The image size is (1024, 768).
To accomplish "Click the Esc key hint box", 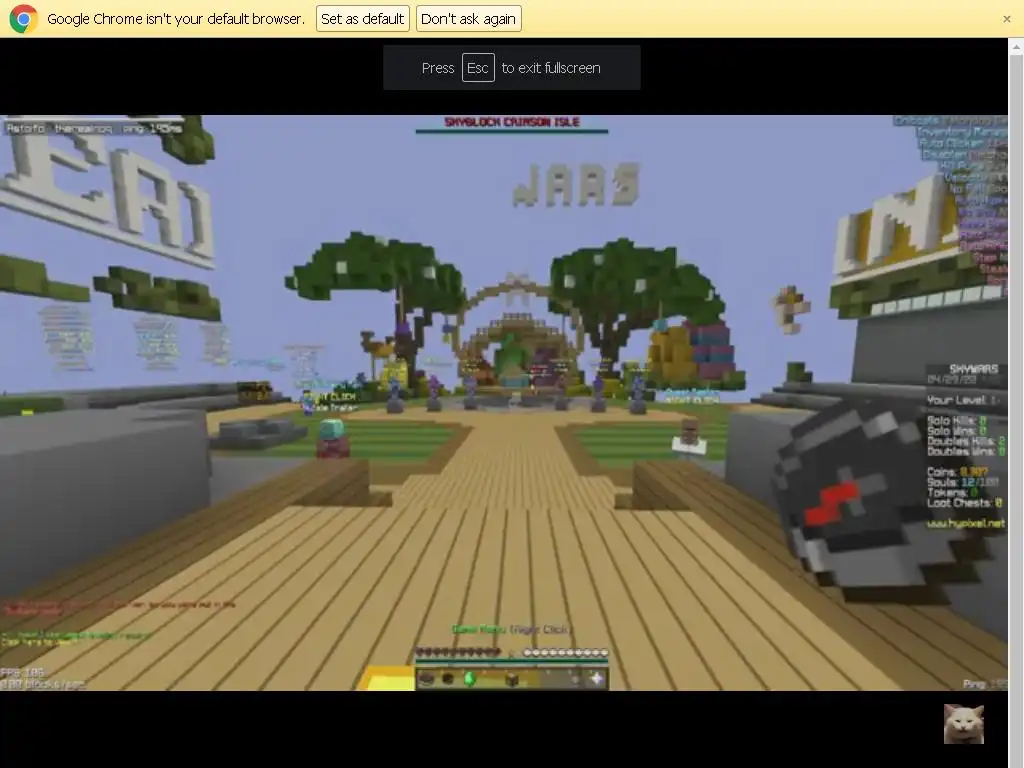I will (477, 68).
